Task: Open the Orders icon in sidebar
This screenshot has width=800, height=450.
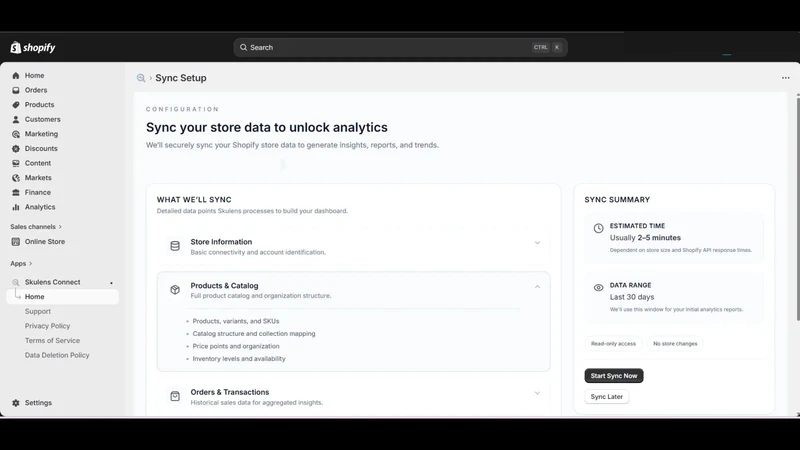Action: pos(16,90)
